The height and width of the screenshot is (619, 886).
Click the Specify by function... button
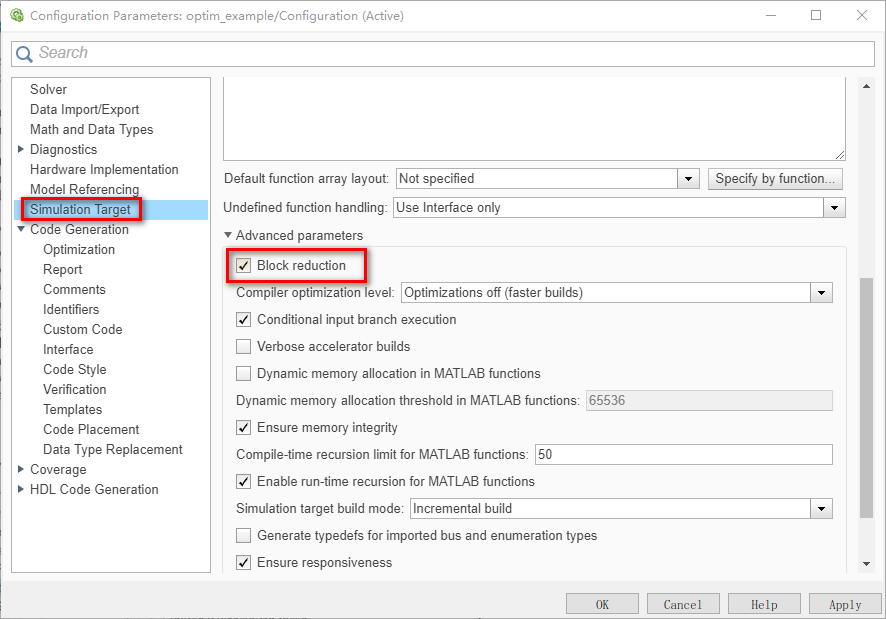tap(775, 179)
